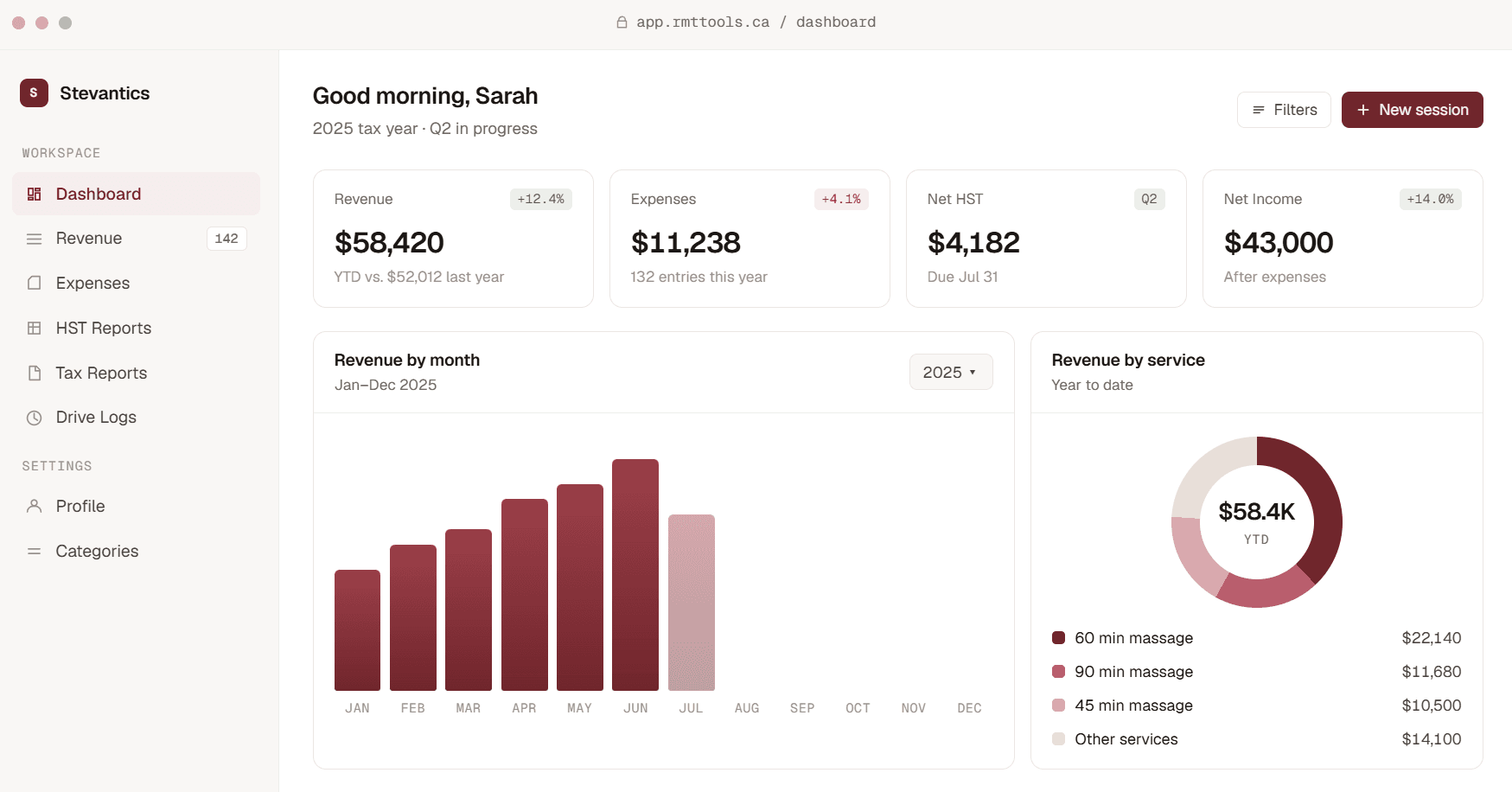Click the Drive Logs clock icon

tap(35, 418)
